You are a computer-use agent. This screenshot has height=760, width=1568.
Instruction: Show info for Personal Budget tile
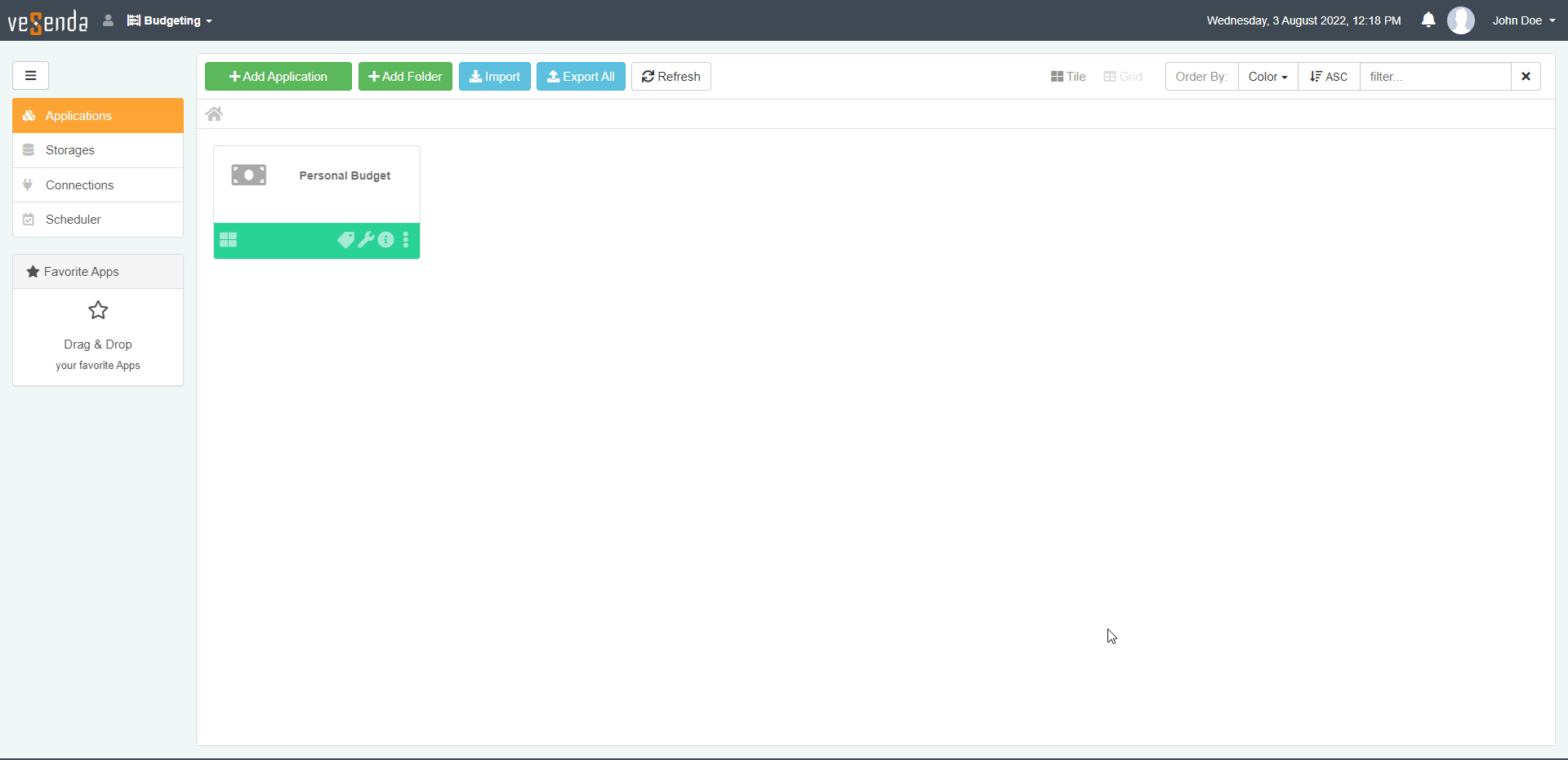point(386,240)
